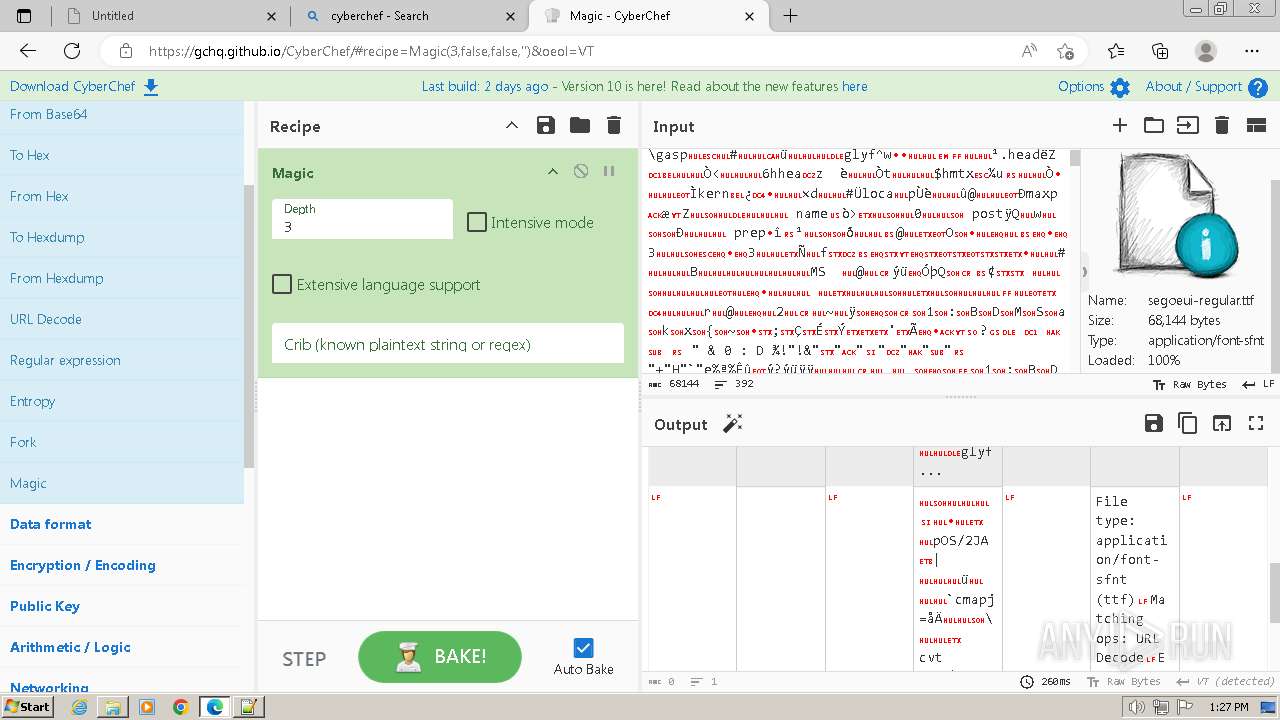1280x720 pixels.
Task: Switch to cyberchef - Search tab
Action: click(409, 16)
